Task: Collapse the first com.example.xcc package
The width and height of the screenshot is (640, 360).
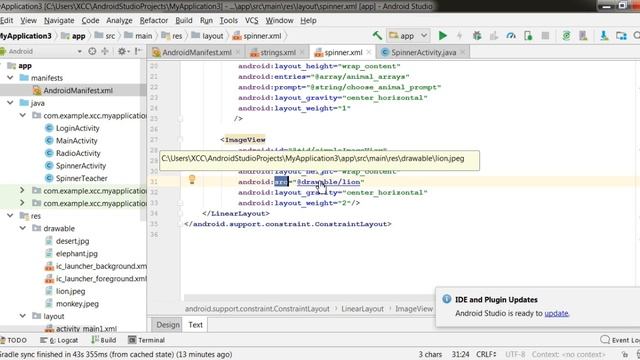Action: 23,116
